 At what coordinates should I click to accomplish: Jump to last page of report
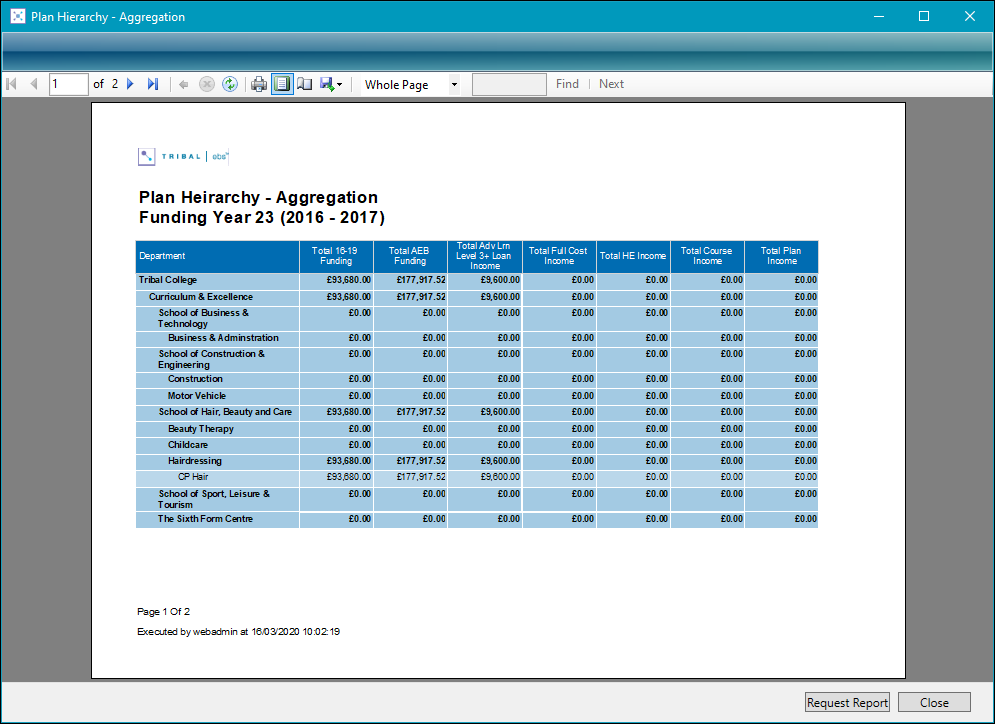[153, 84]
